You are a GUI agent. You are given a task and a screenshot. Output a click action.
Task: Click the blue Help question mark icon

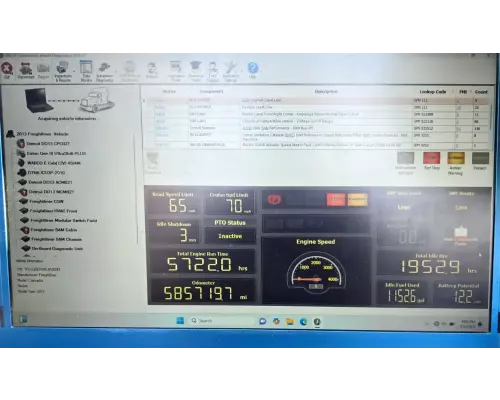[253, 70]
